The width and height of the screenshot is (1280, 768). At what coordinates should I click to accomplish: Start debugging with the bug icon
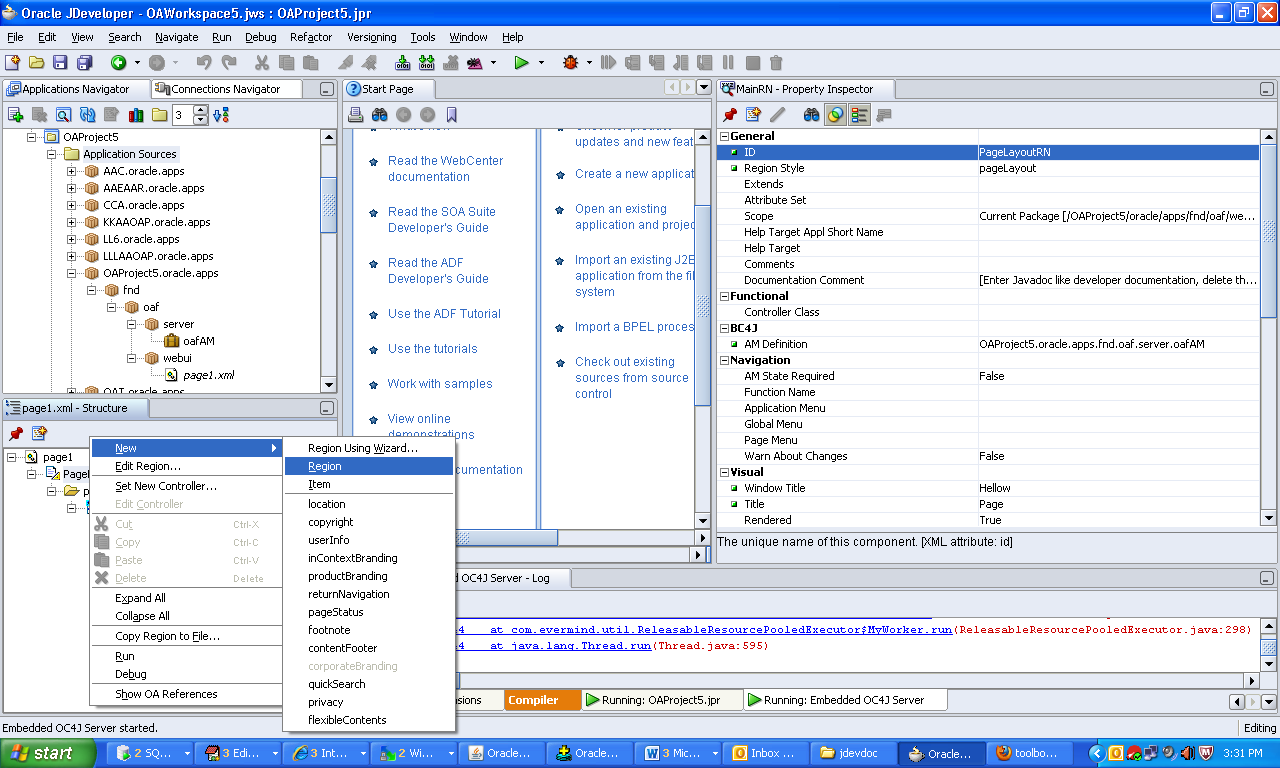(x=570, y=61)
